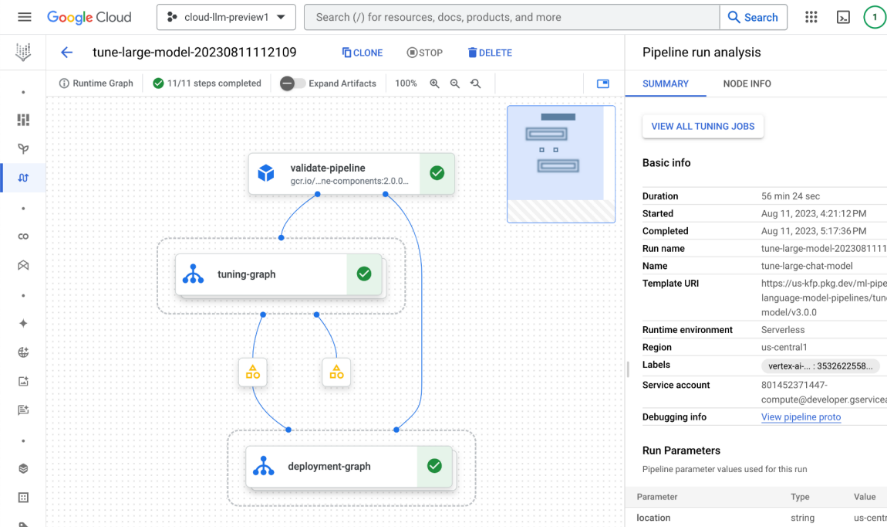Click the run title tune-large-model-20230811112109
888x527 pixels.
pos(194,53)
